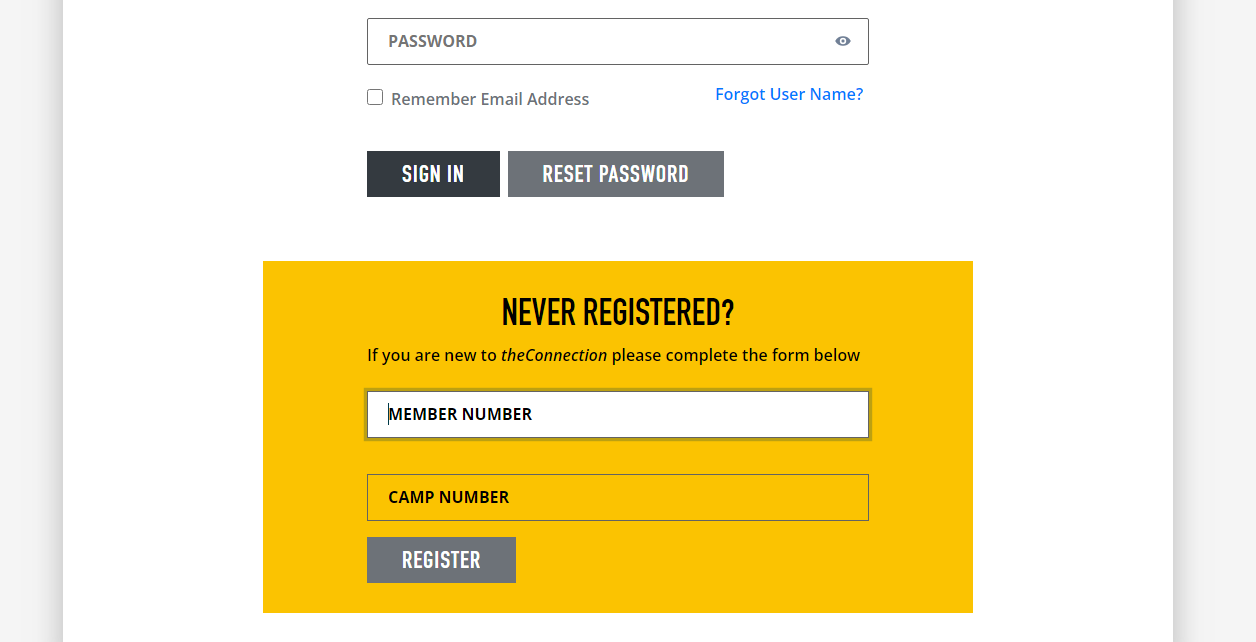Screen dimensions: 1256x642
Task: Click the NEVER REGISTERED? heading
Action: 618,313
